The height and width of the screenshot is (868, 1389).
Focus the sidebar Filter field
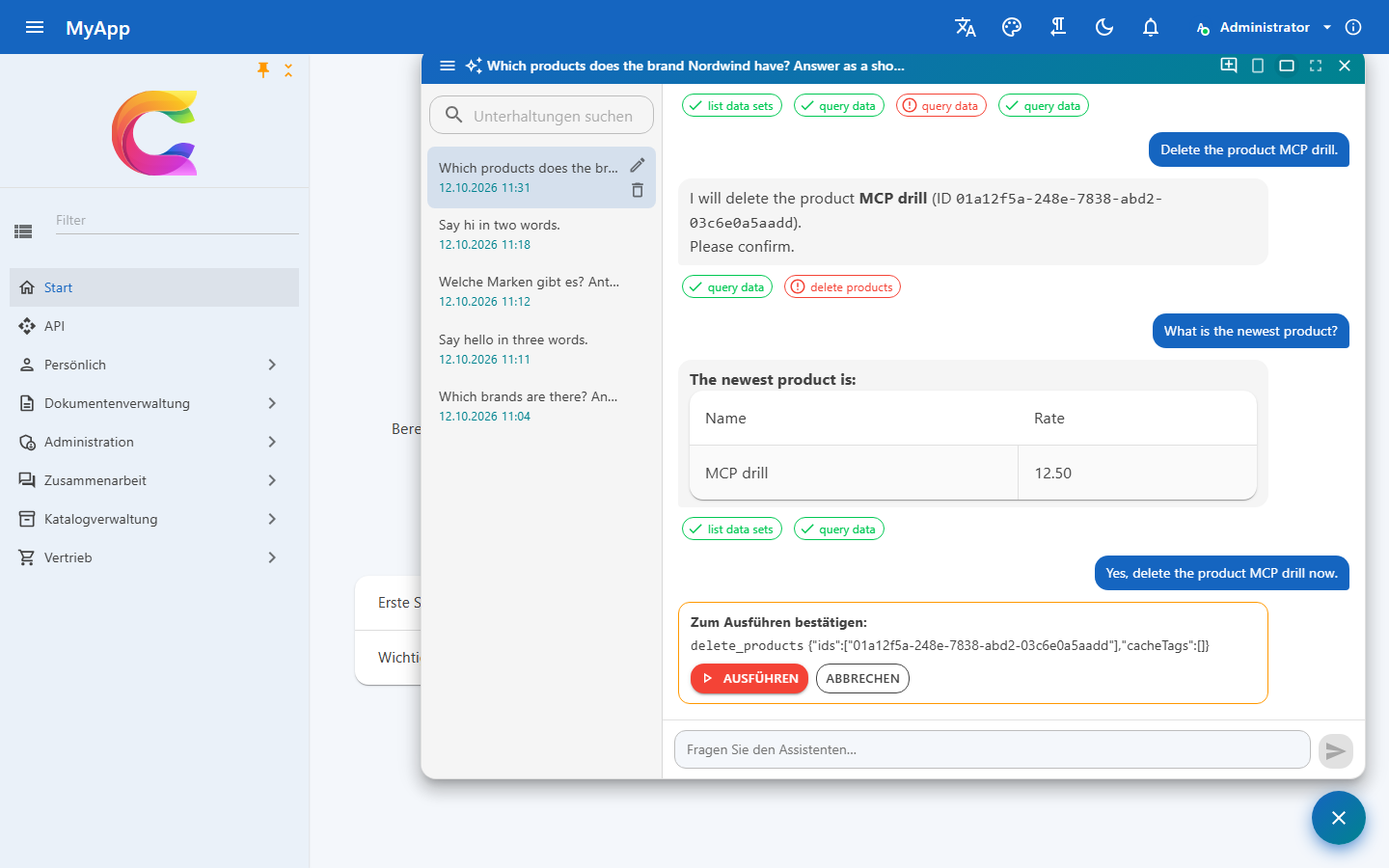[x=177, y=221]
